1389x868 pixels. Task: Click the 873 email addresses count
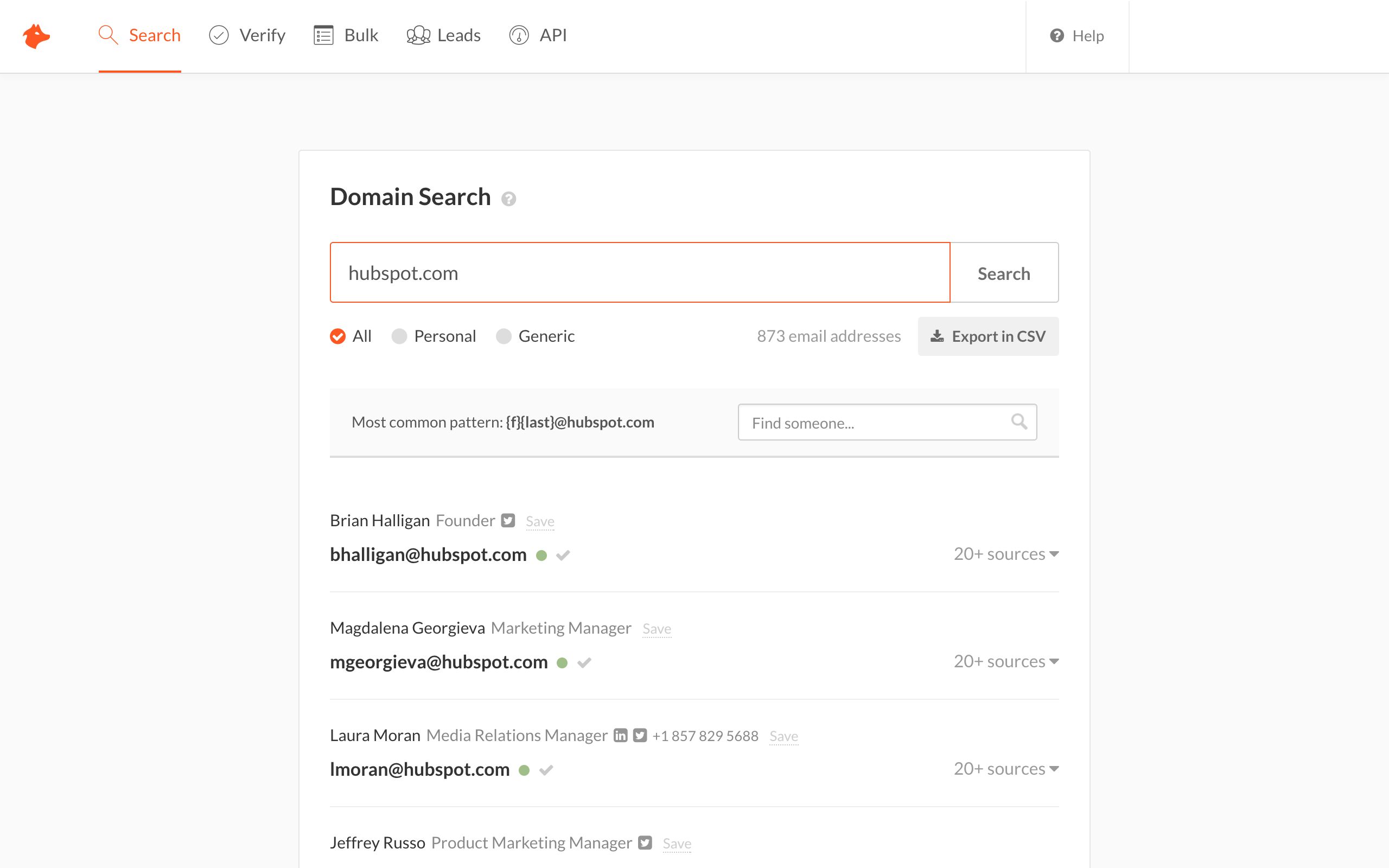pyautogui.click(x=829, y=336)
